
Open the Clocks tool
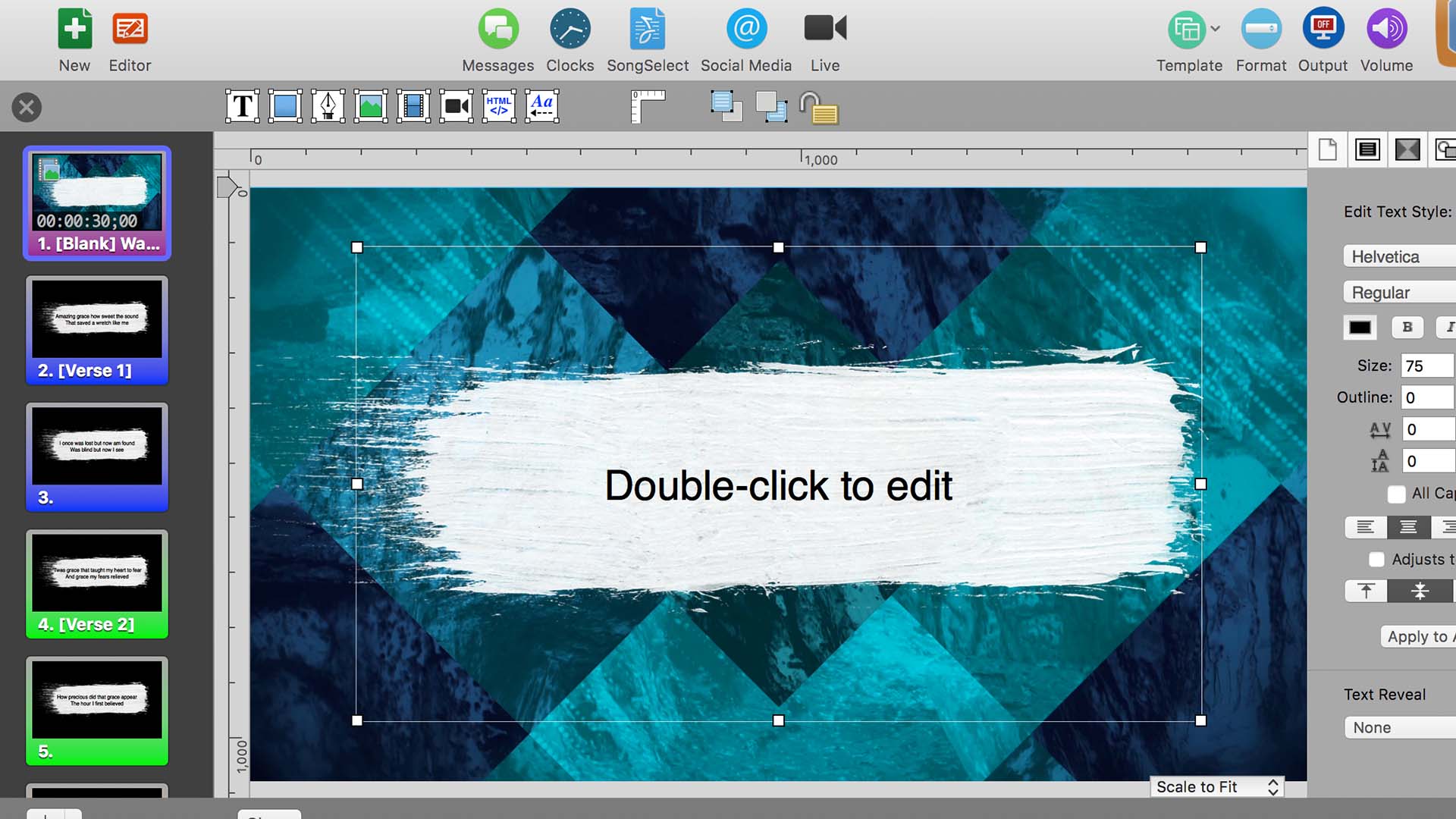pyautogui.click(x=570, y=29)
